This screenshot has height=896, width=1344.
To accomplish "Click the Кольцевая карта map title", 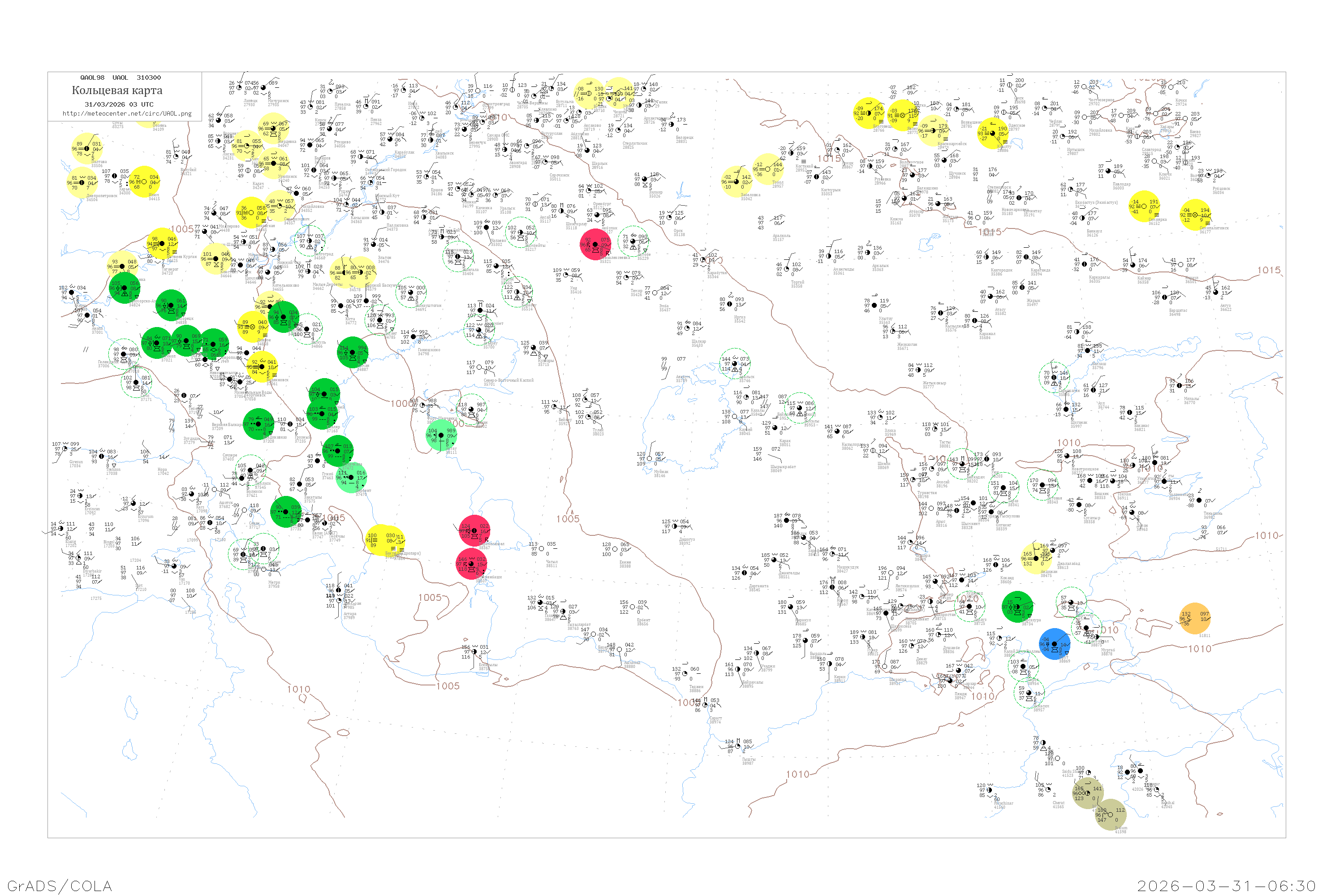I will [x=117, y=90].
